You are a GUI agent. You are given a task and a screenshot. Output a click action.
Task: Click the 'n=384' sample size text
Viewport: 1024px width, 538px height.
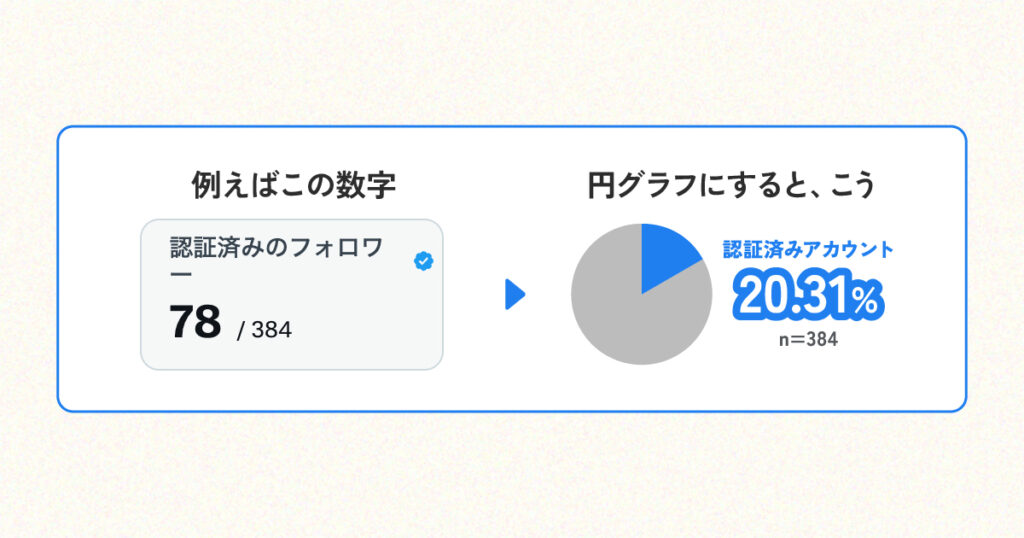coord(808,340)
